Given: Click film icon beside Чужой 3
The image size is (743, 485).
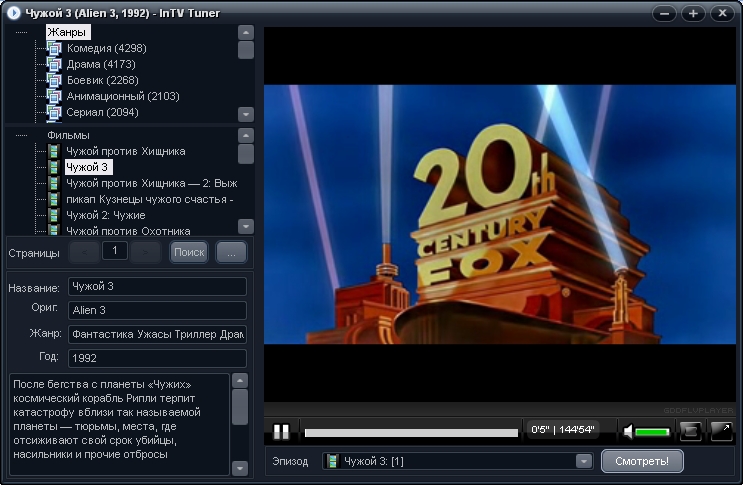Looking at the screenshot, I should (54, 167).
